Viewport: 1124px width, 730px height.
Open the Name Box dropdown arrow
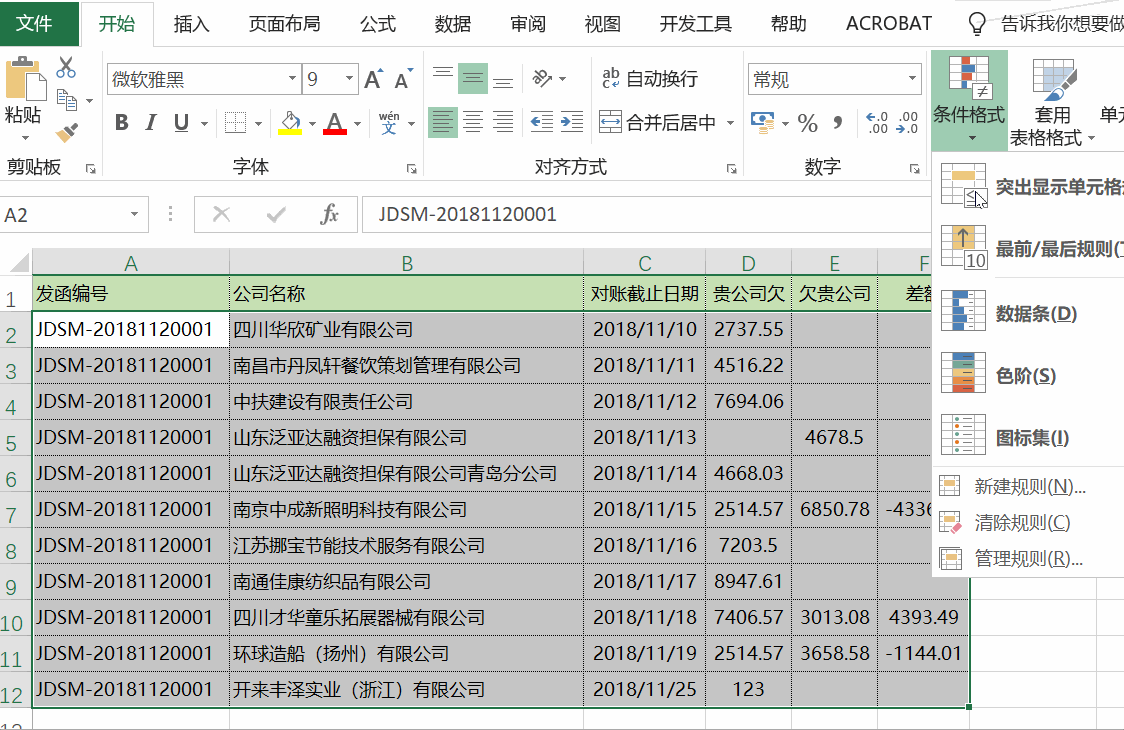tap(134, 214)
